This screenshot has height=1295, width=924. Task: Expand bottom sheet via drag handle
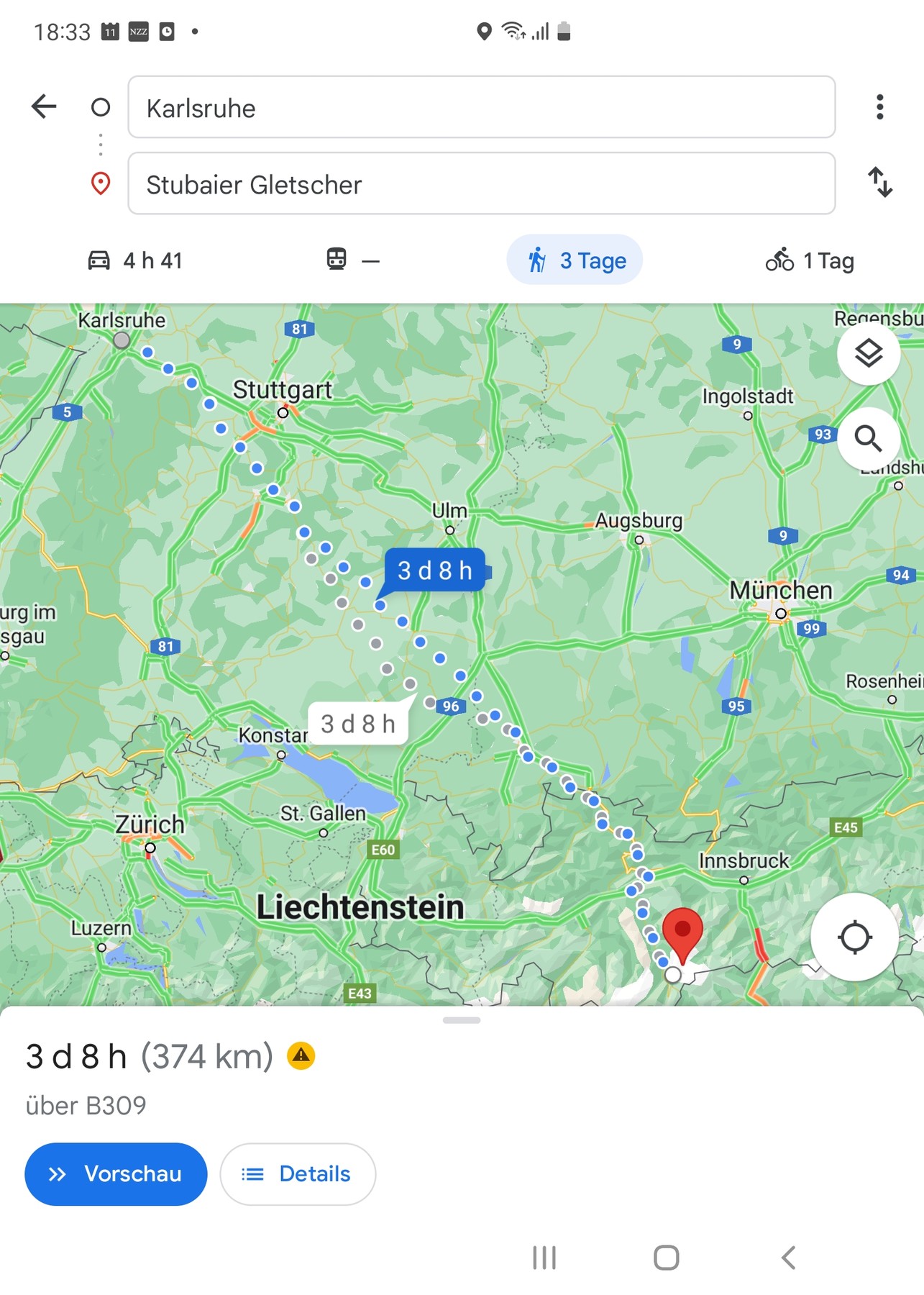click(462, 1020)
